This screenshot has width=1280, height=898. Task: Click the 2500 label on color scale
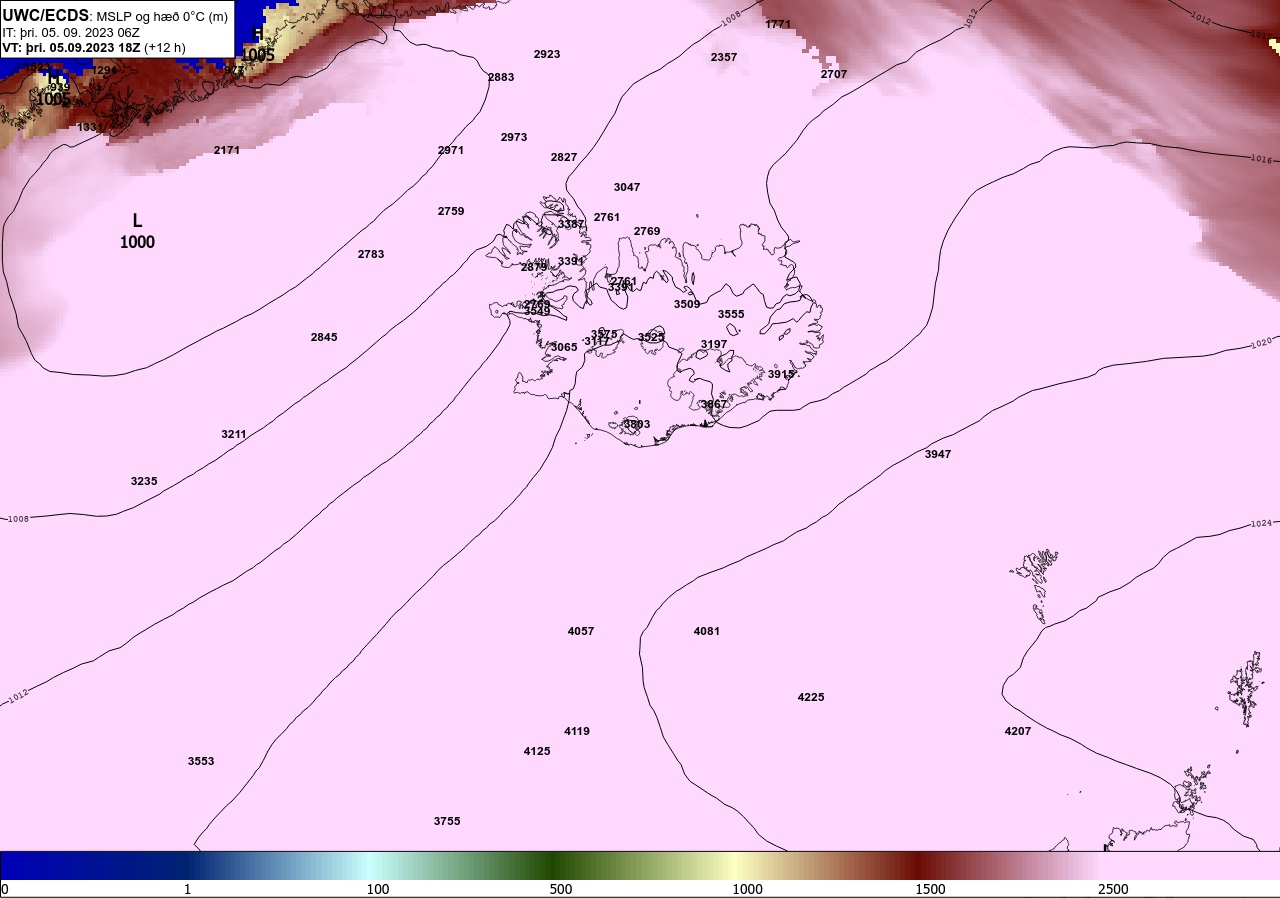coord(1113,889)
